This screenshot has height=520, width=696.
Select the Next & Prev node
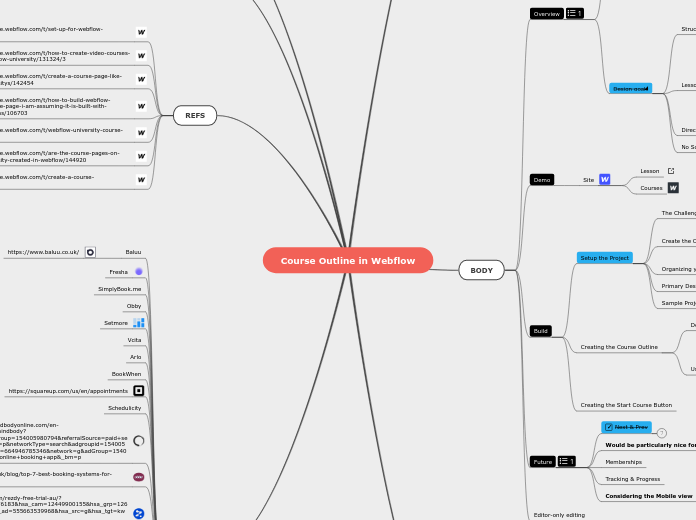626,427
